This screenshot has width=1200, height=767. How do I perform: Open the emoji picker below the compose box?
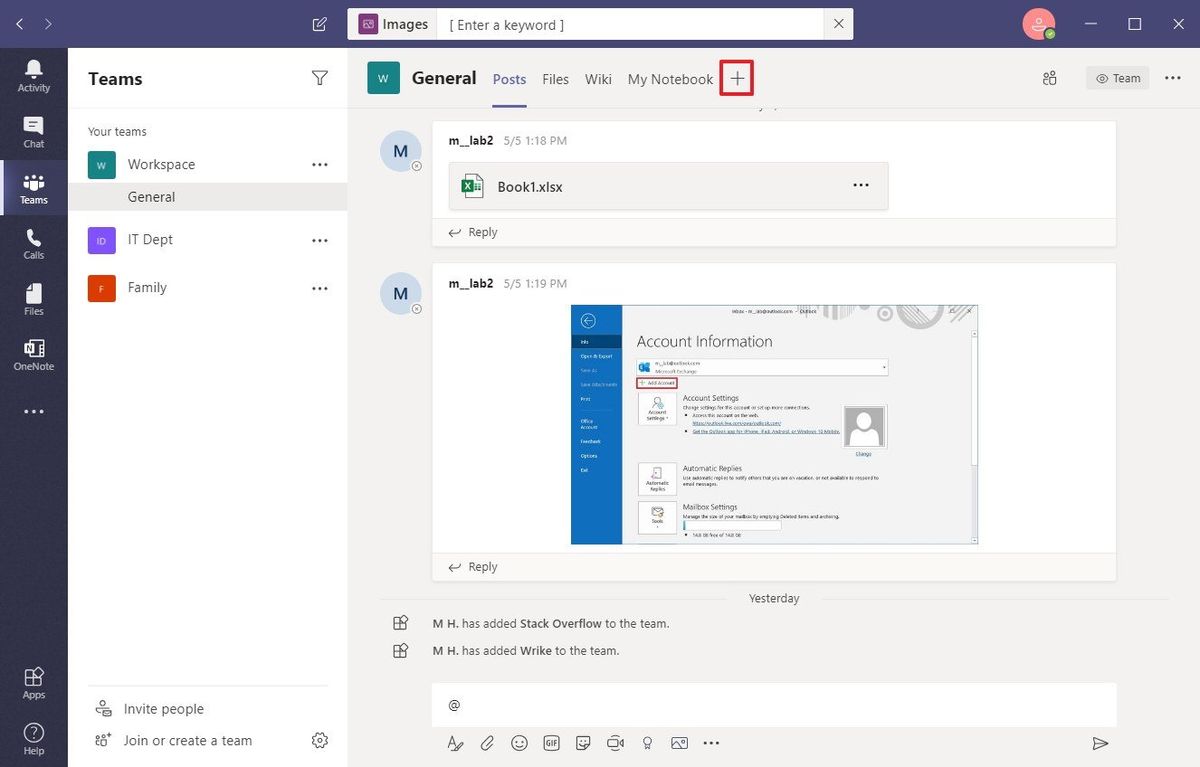coord(519,743)
